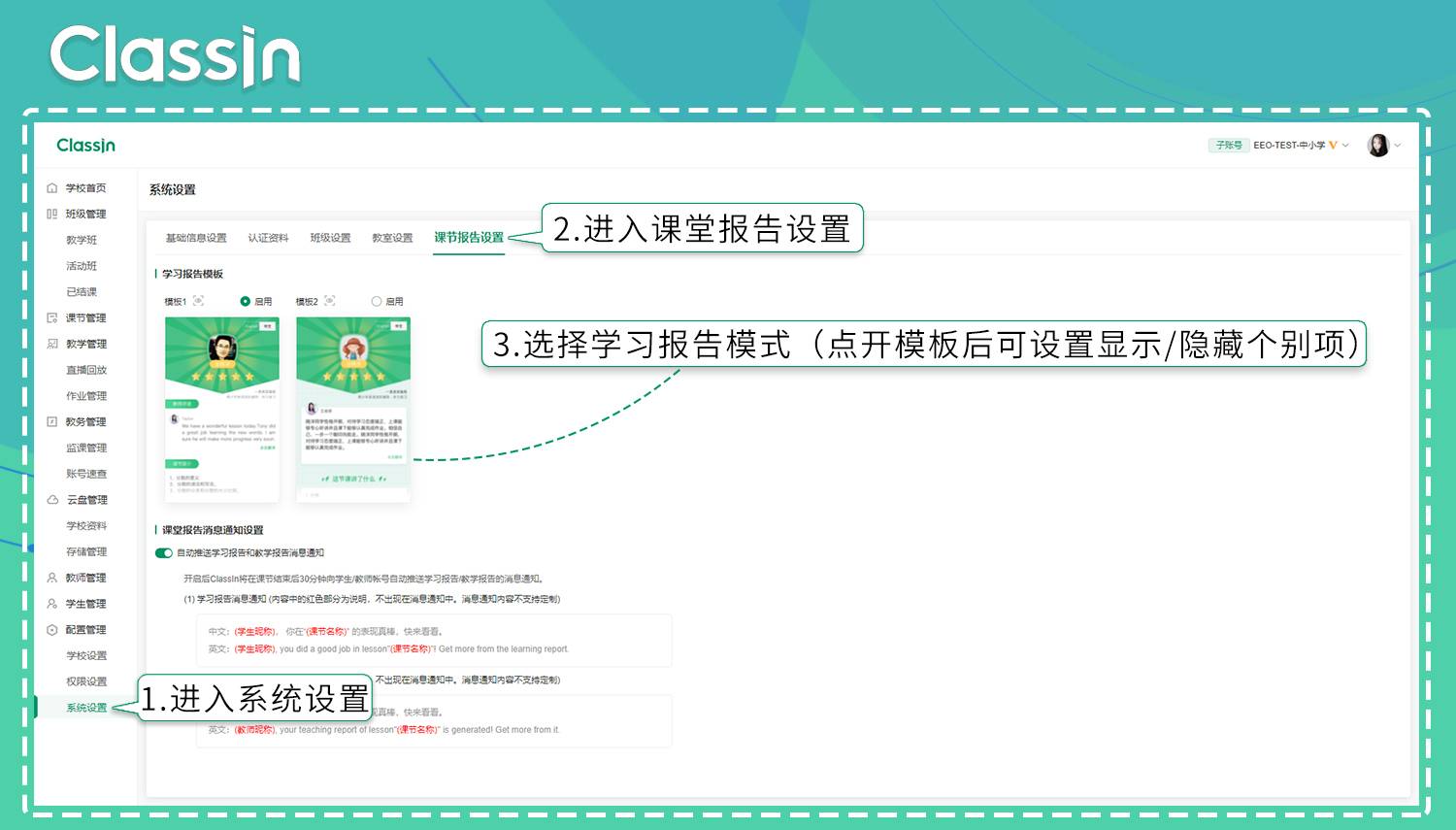Click the 云盘管理 cloud icon
This screenshot has height=830, width=1456.
(x=52, y=500)
